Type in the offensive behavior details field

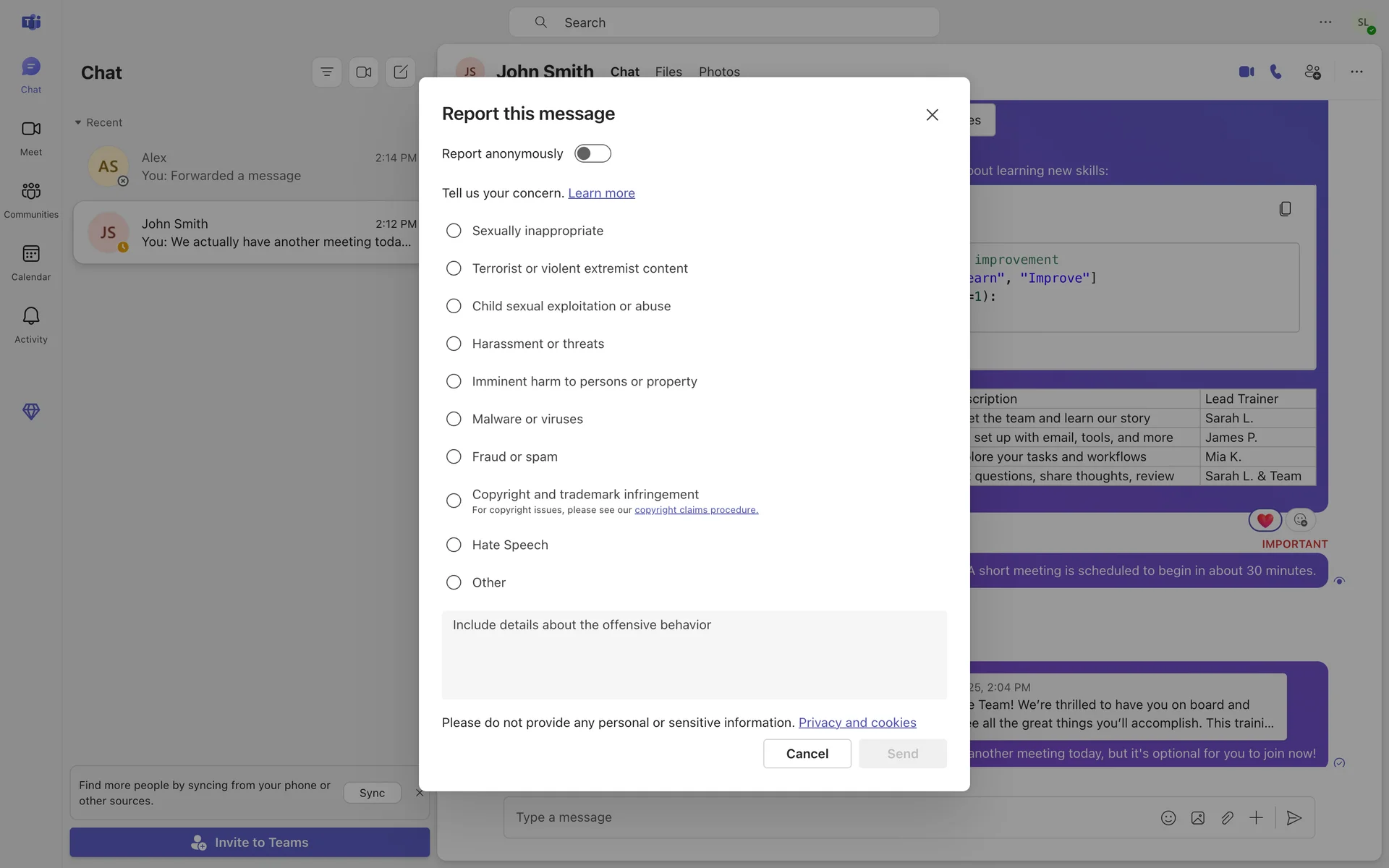694,655
